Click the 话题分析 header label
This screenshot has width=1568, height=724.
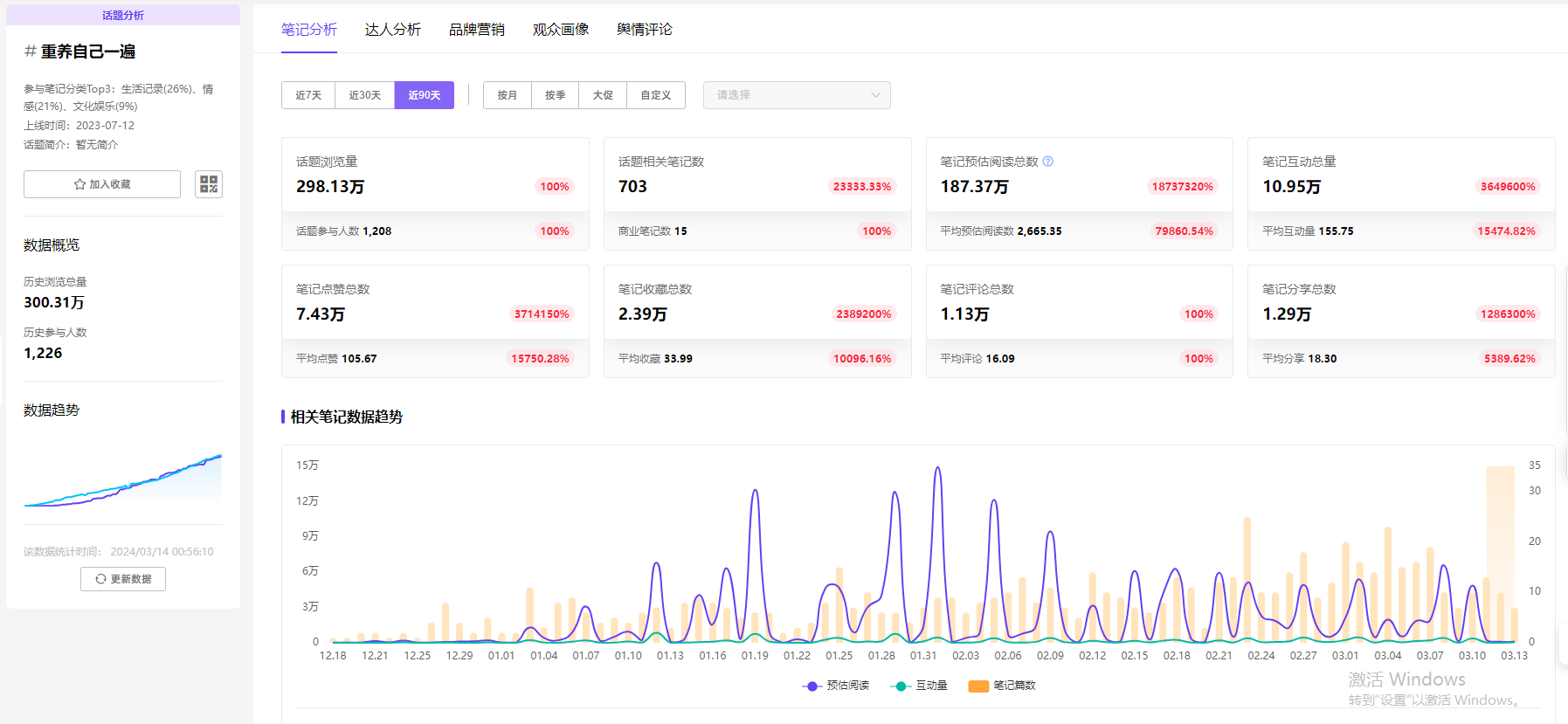point(123,15)
